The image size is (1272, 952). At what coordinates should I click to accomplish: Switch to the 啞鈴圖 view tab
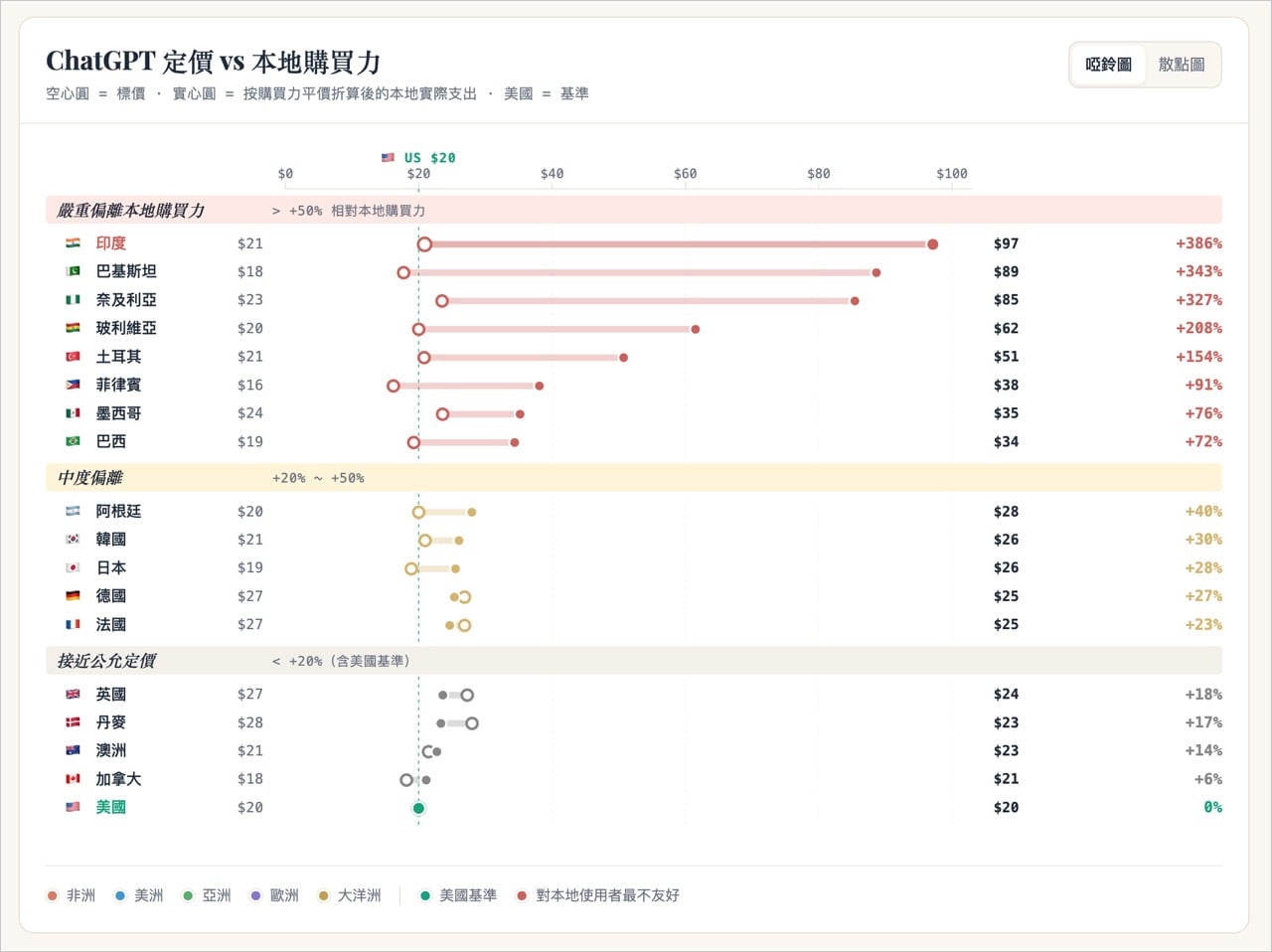[1108, 65]
